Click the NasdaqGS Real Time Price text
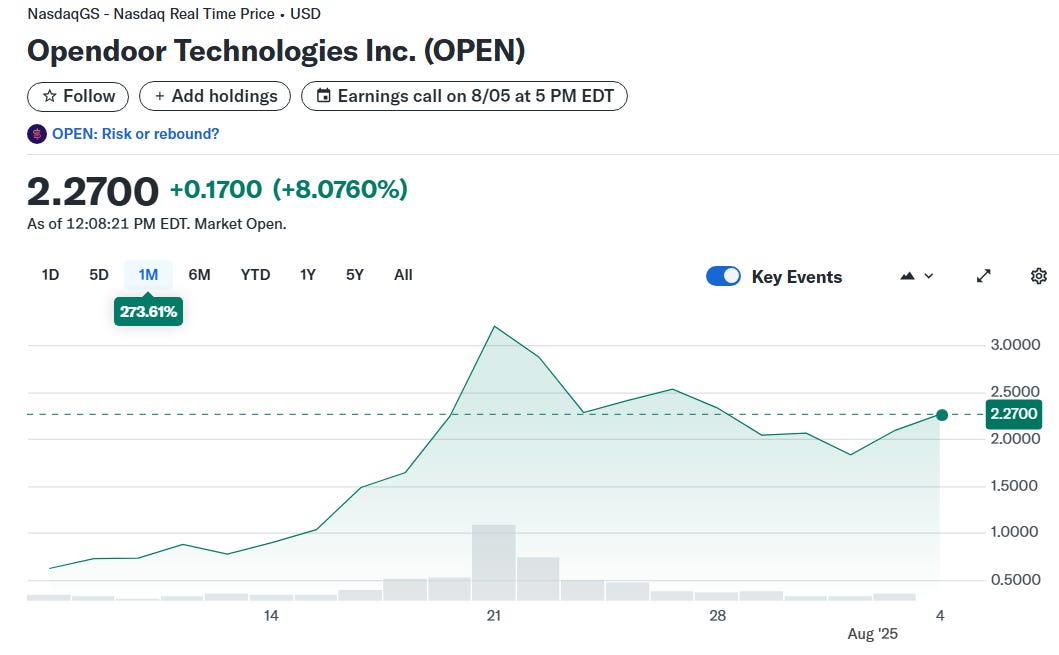 pyautogui.click(x=174, y=14)
